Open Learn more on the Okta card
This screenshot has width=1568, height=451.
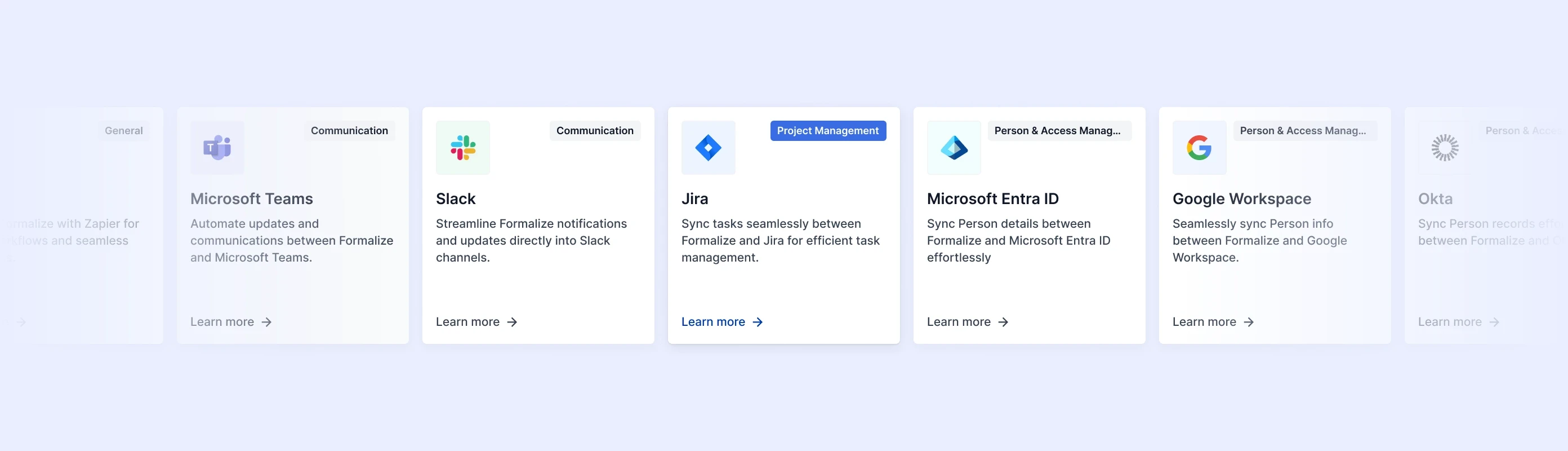click(1458, 322)
